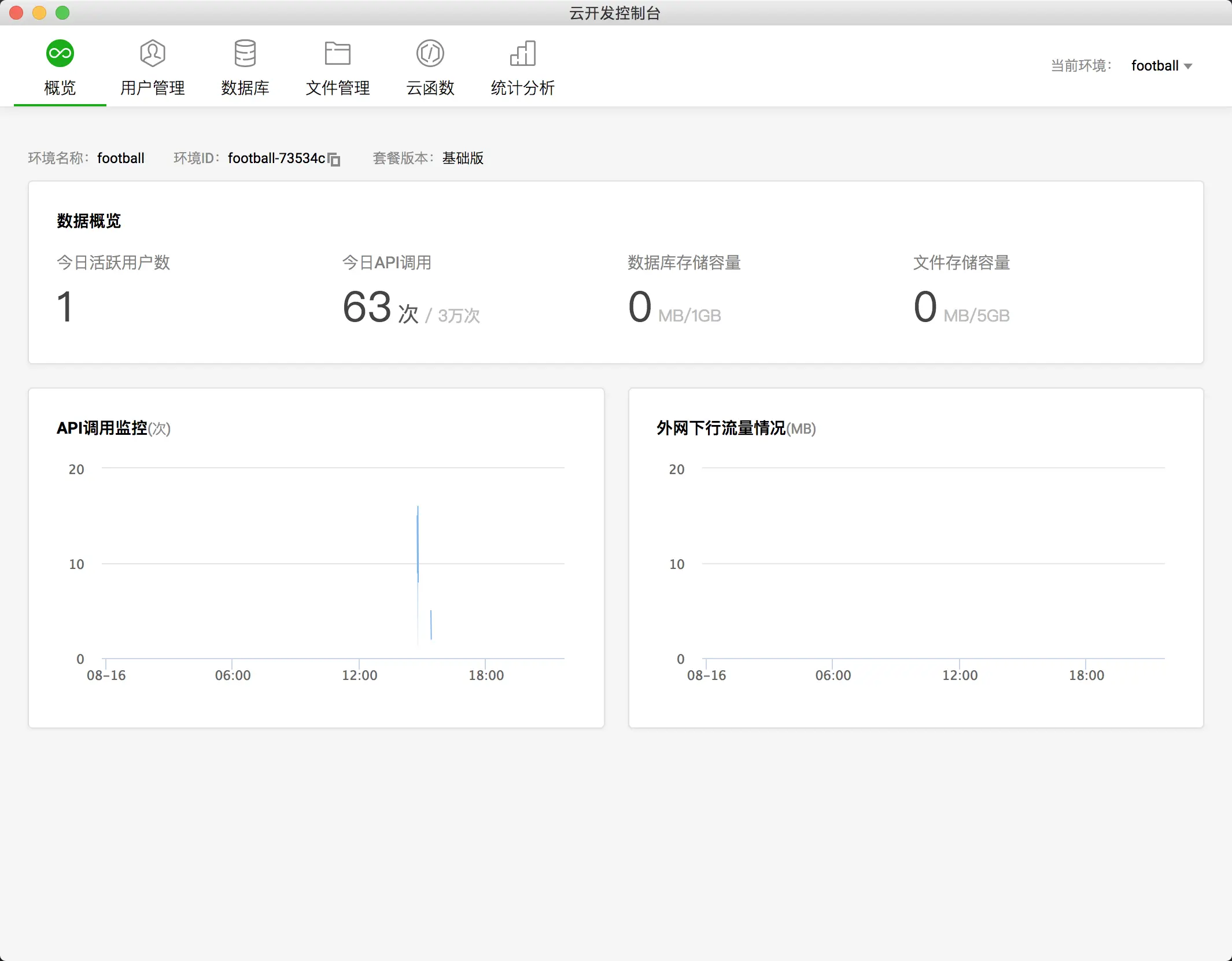Viewport: 1232px width, 961px height.
Task: Select the 数据库 database cylinder icon
Action: click(245, 53)
